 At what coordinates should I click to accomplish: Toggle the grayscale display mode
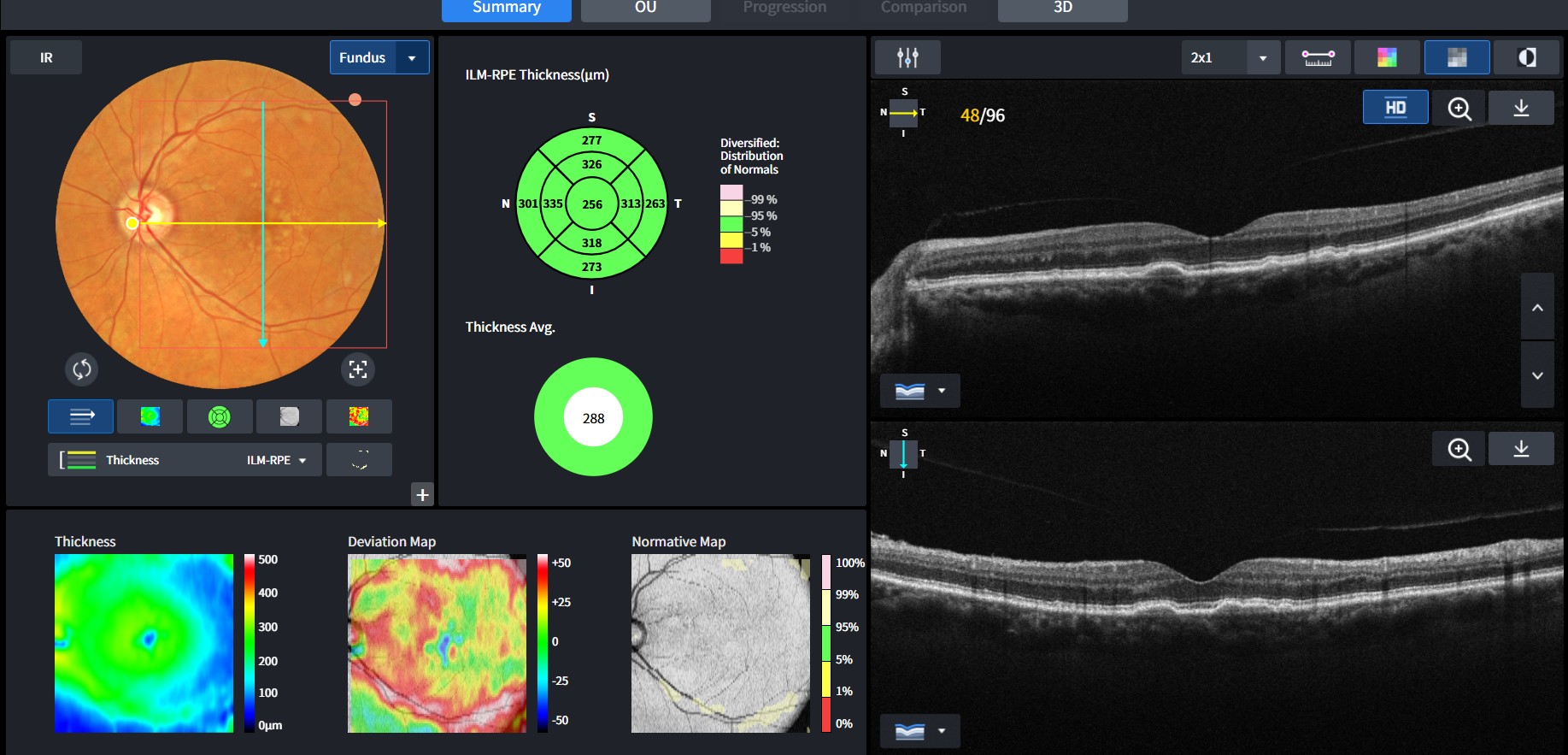pos(1457,57)
